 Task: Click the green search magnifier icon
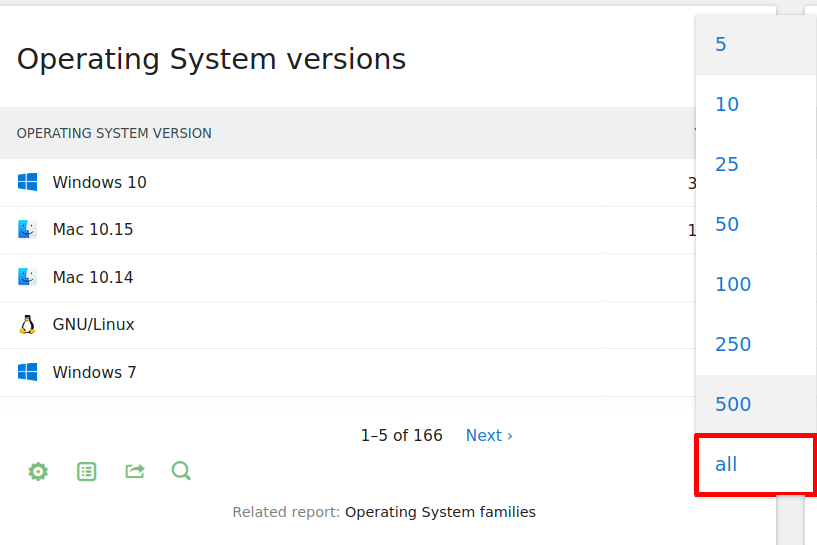coord(181,471)
